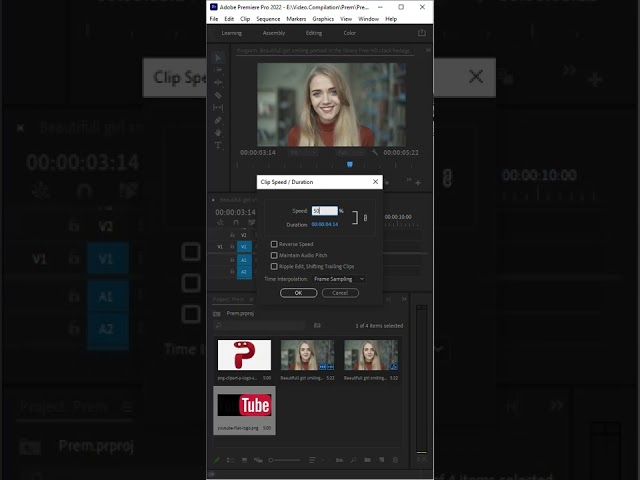
Task: Open the Project: Prem panel menu
Action: (251, 300)
